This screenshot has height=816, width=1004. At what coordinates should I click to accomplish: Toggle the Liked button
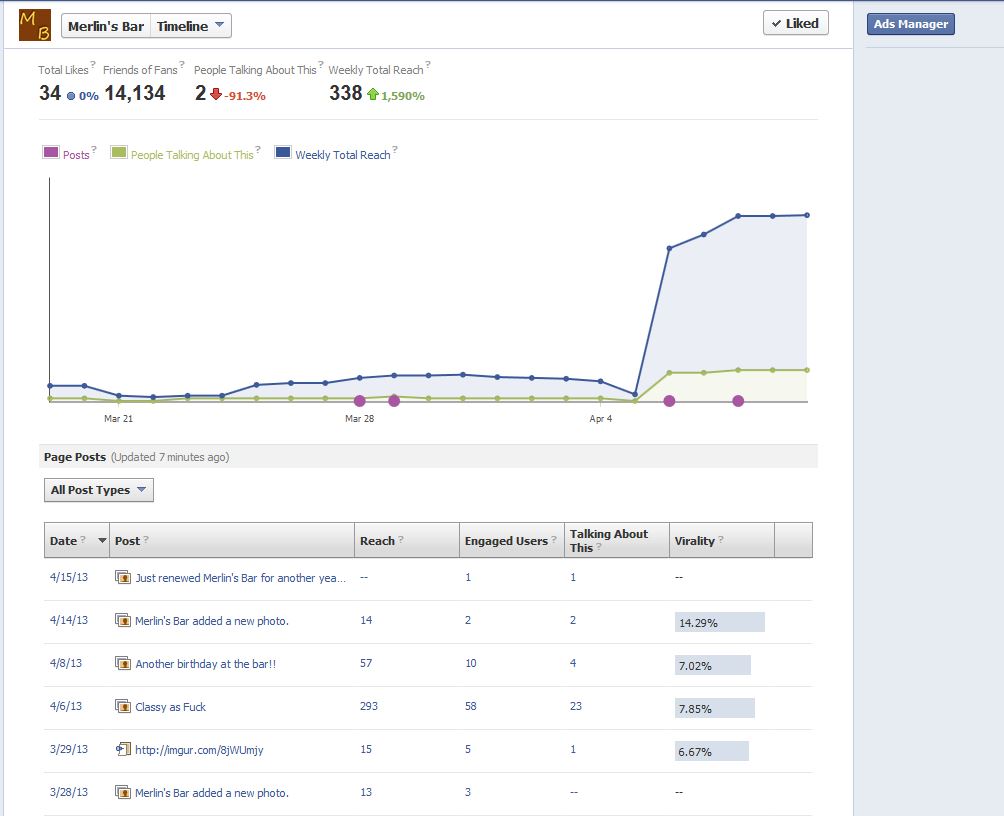click(796, 23)
